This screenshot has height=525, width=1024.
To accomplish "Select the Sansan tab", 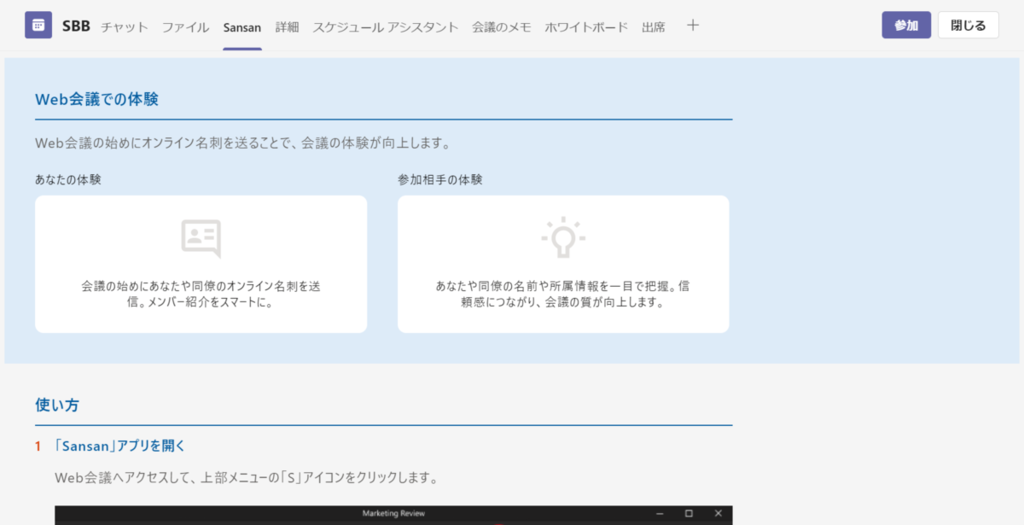I will click(242, 27).
